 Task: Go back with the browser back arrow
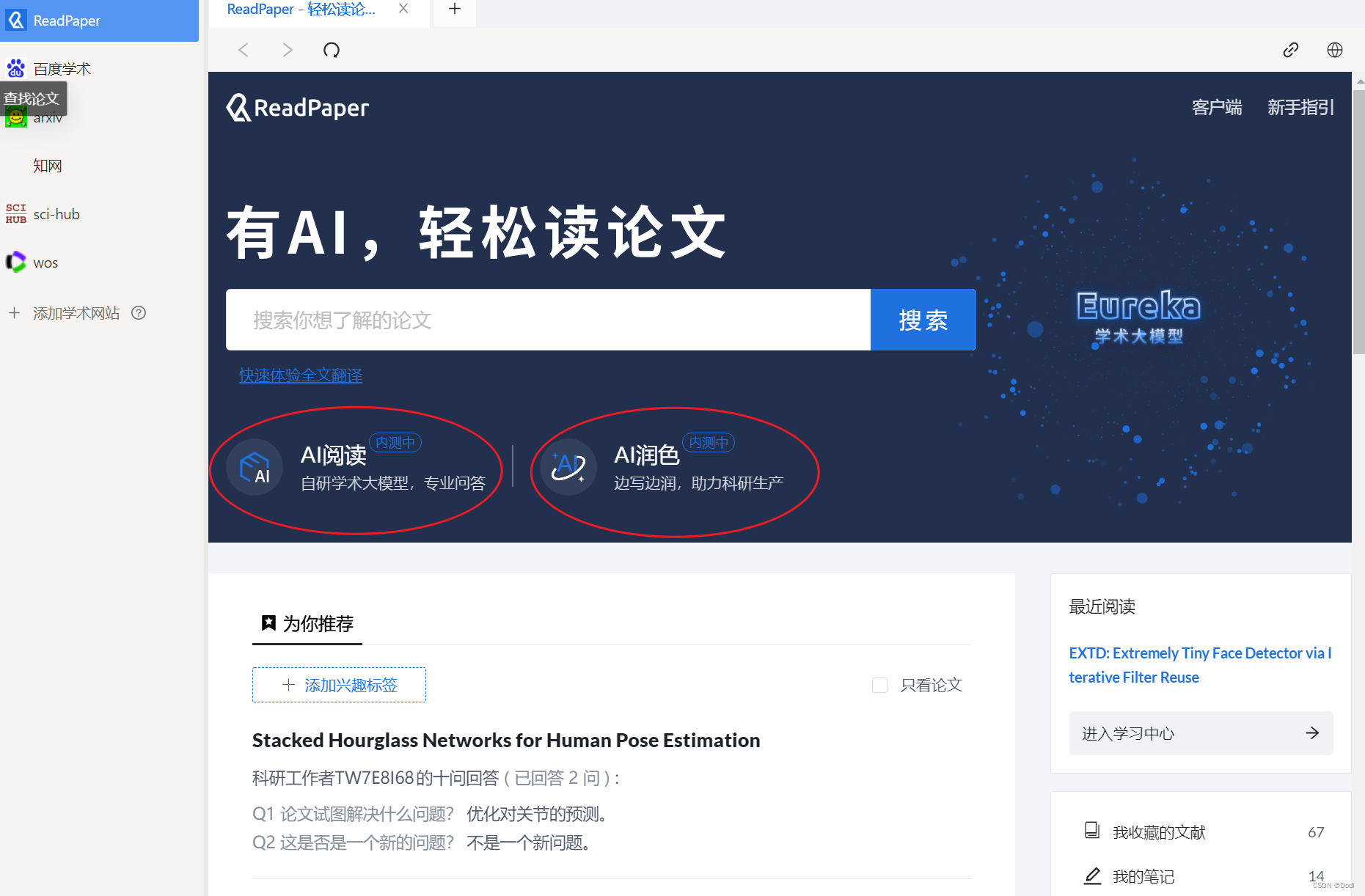point(244,50)
